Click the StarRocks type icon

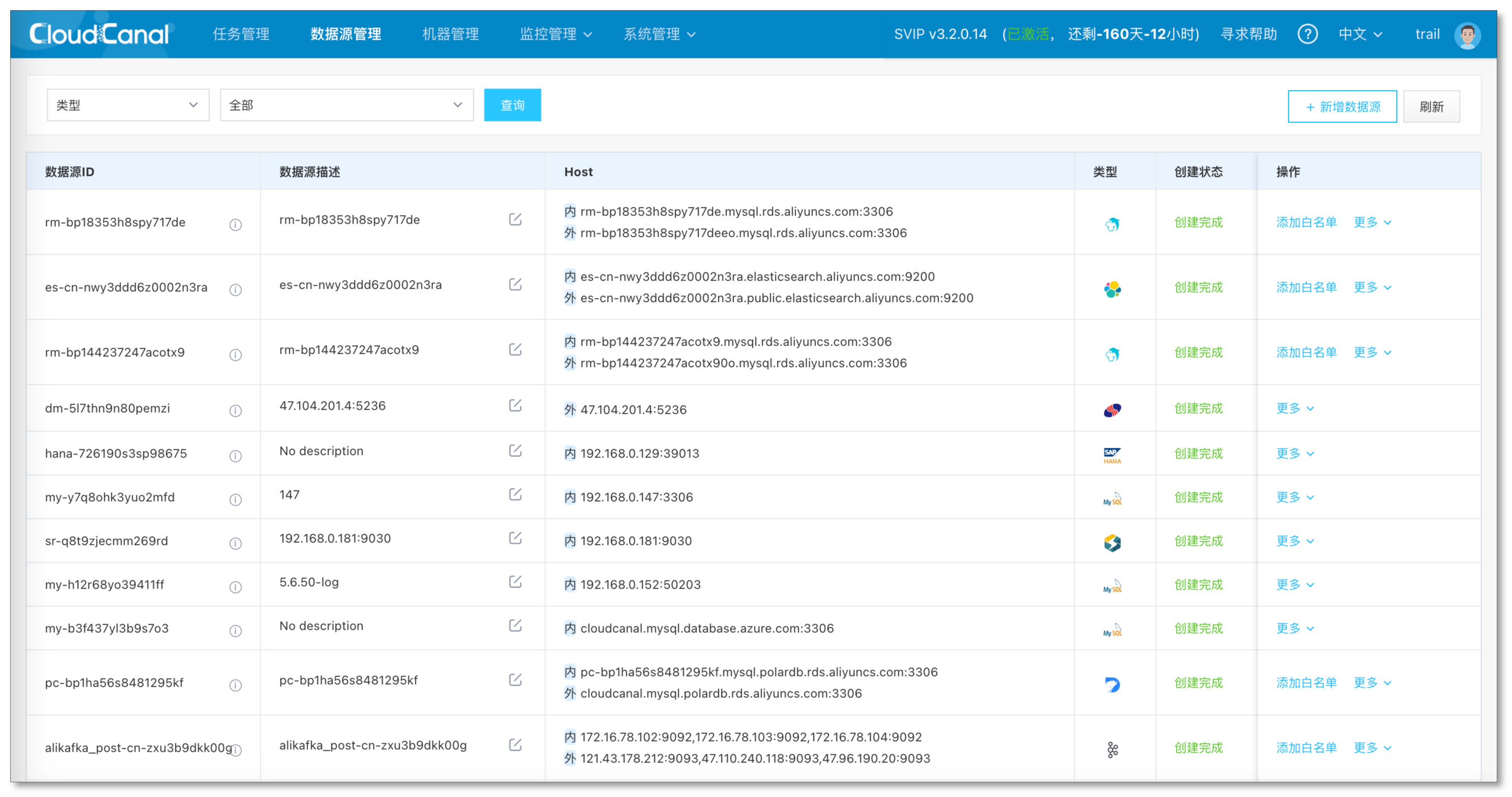(x=1112, y=543)
